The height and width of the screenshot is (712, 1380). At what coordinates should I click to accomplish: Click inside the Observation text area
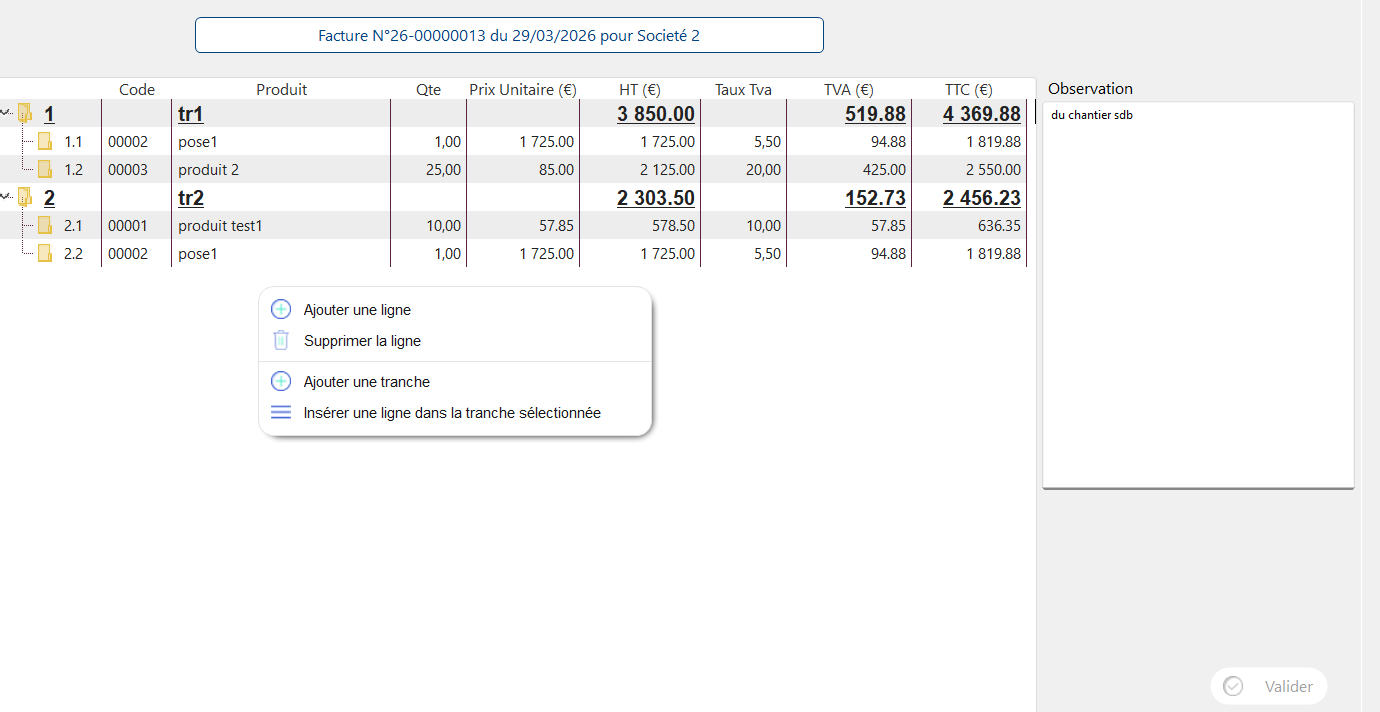[x=1198, y=295]
